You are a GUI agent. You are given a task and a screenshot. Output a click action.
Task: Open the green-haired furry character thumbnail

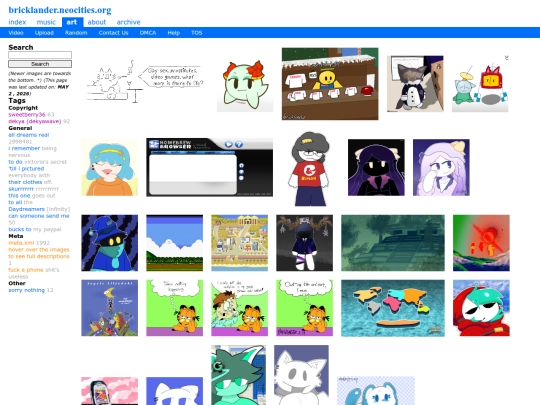coord(238,375)
